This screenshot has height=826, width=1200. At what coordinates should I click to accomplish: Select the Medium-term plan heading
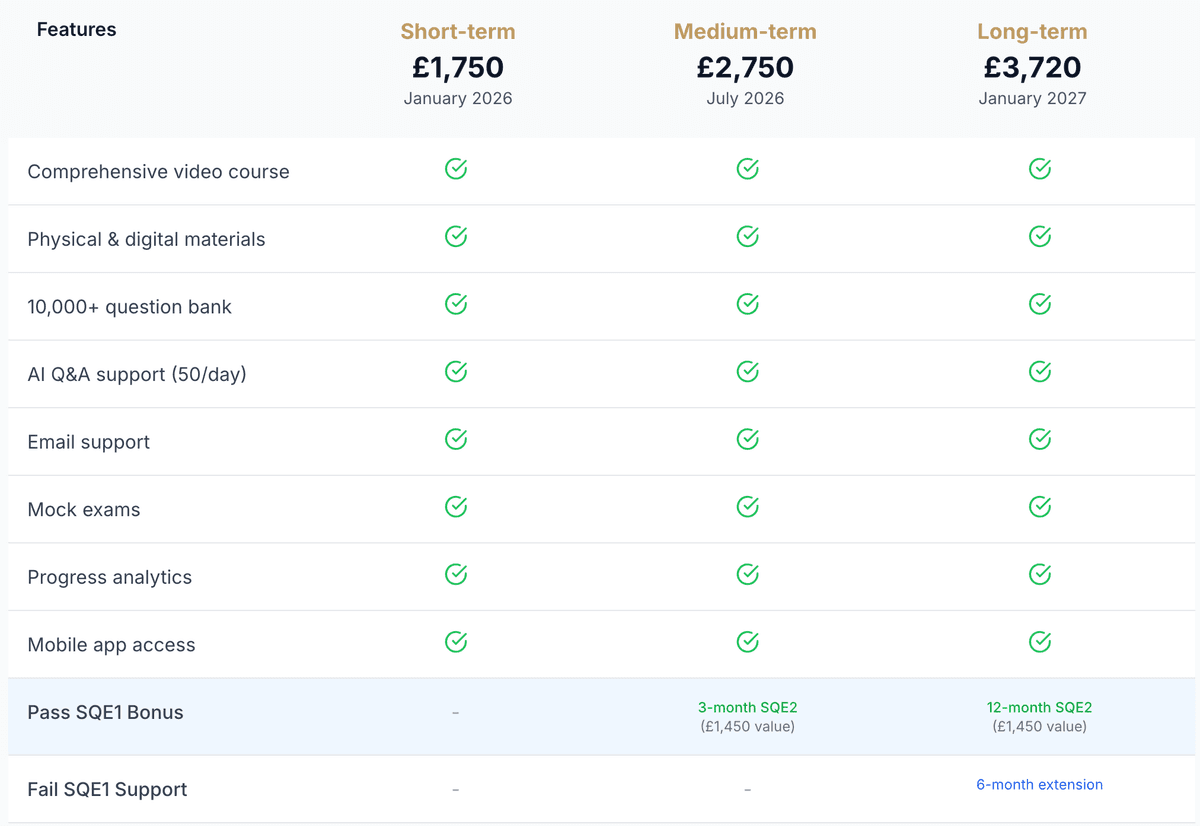[x=745, y=32]
